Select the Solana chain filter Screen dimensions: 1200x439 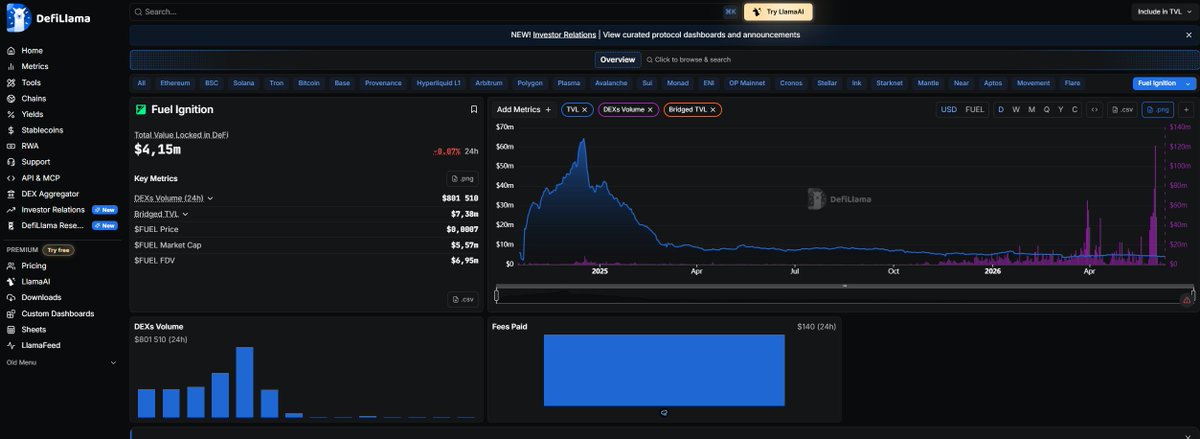point(244,83)
